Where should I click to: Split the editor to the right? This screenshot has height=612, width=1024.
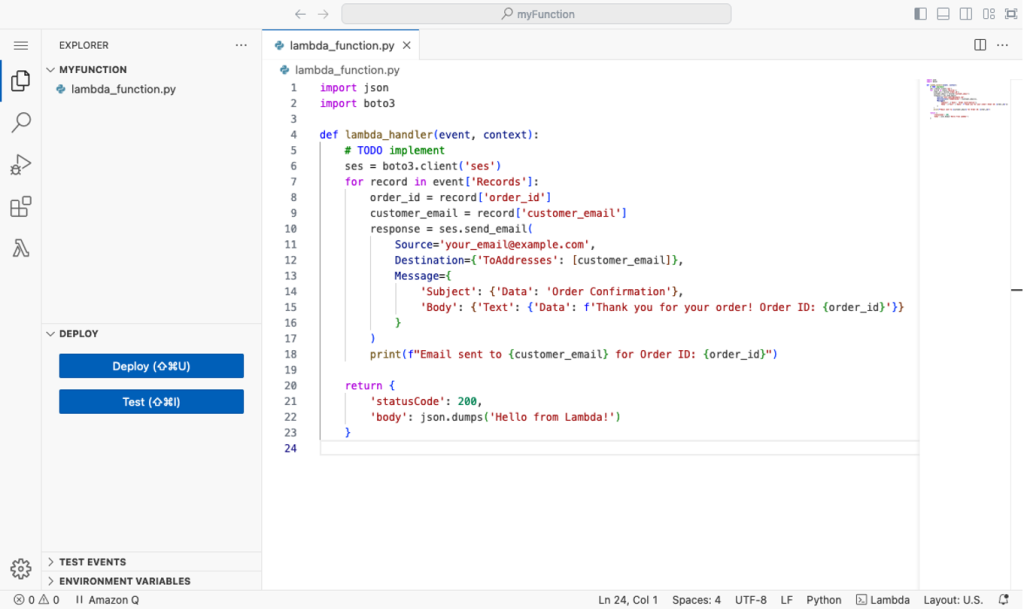(x=980, y=45)
